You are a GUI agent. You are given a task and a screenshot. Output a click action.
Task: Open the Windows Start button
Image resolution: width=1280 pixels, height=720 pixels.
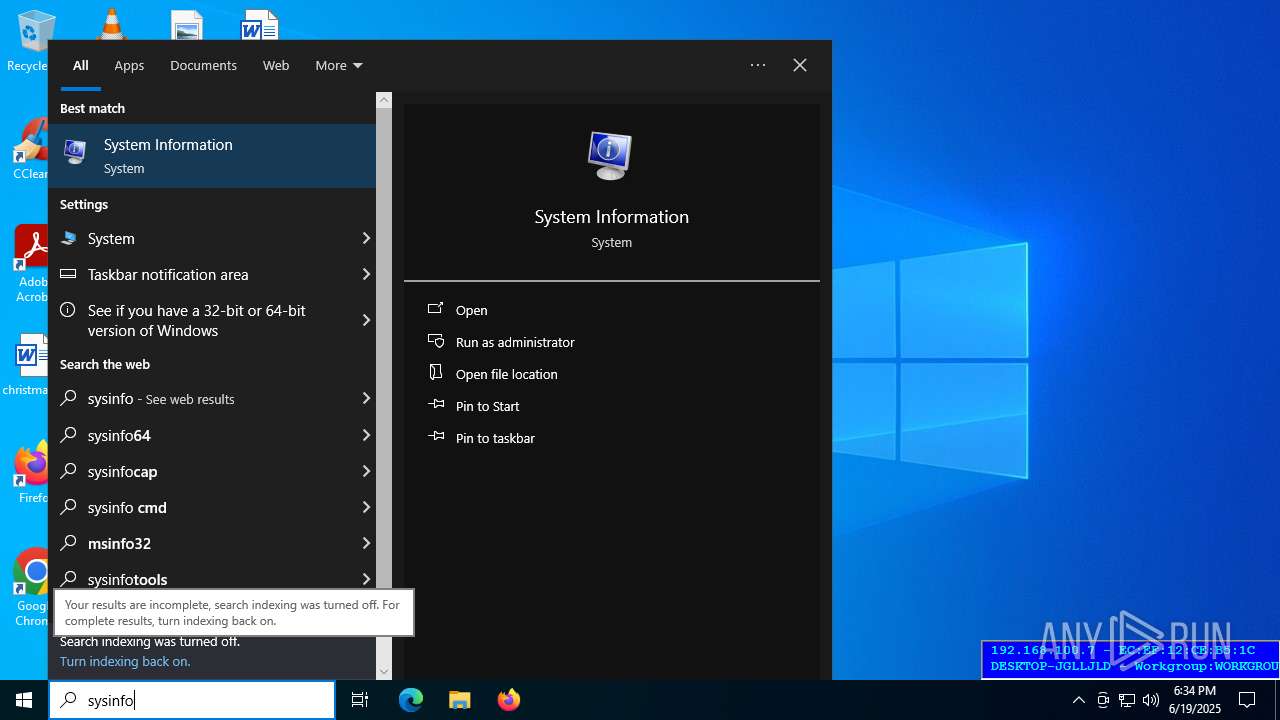click(24, 700)
